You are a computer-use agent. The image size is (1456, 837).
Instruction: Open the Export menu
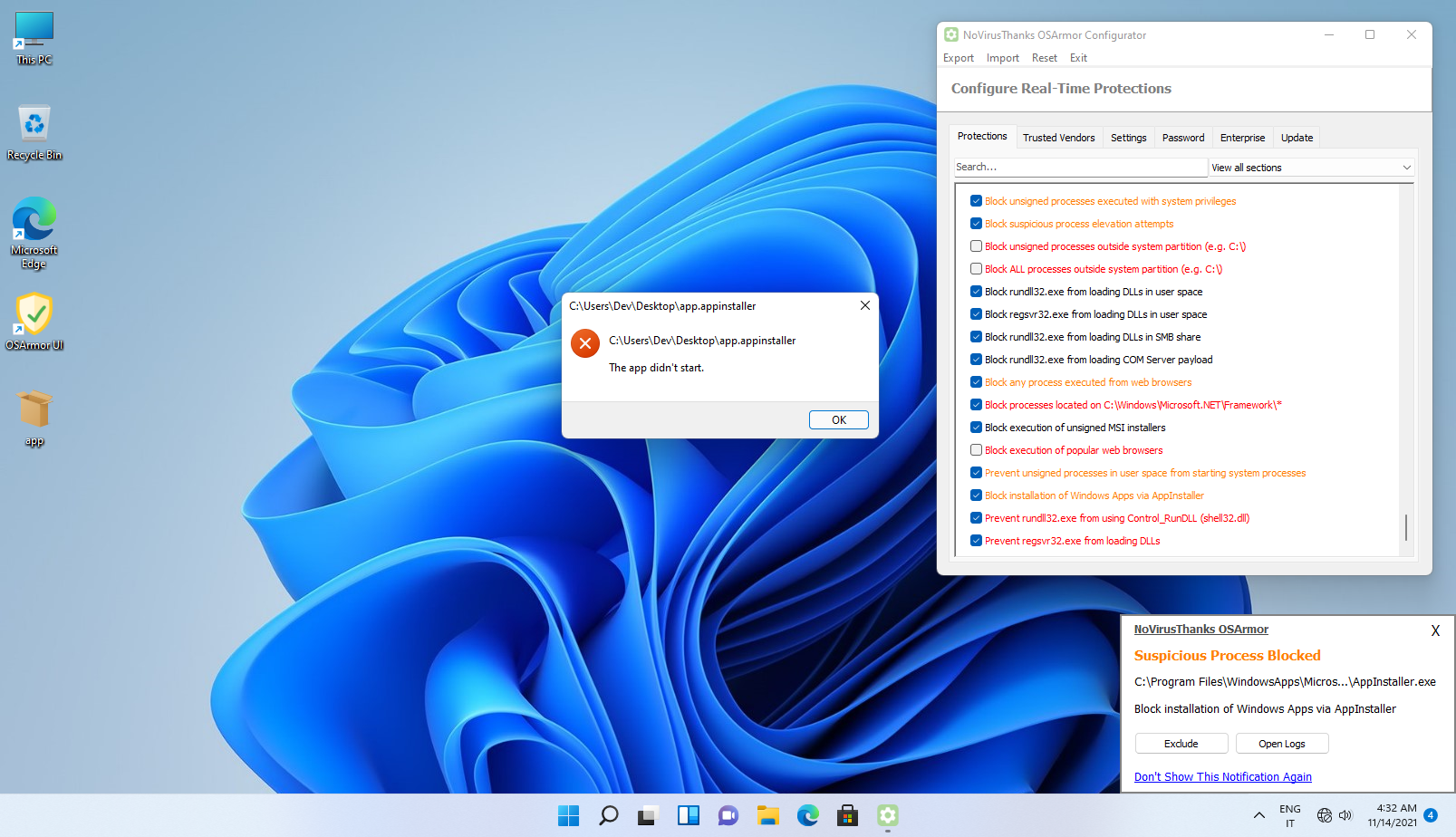pyautogui.click(x=958, y=58)
